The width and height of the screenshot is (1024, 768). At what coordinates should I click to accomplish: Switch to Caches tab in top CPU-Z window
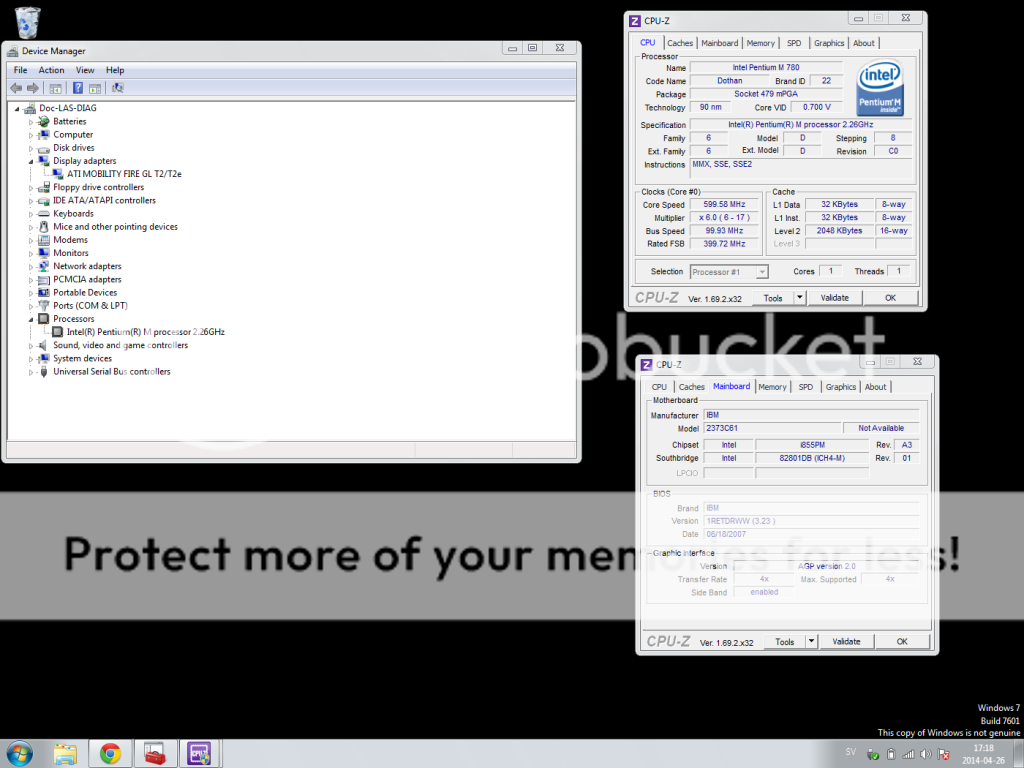click(680, 43)
